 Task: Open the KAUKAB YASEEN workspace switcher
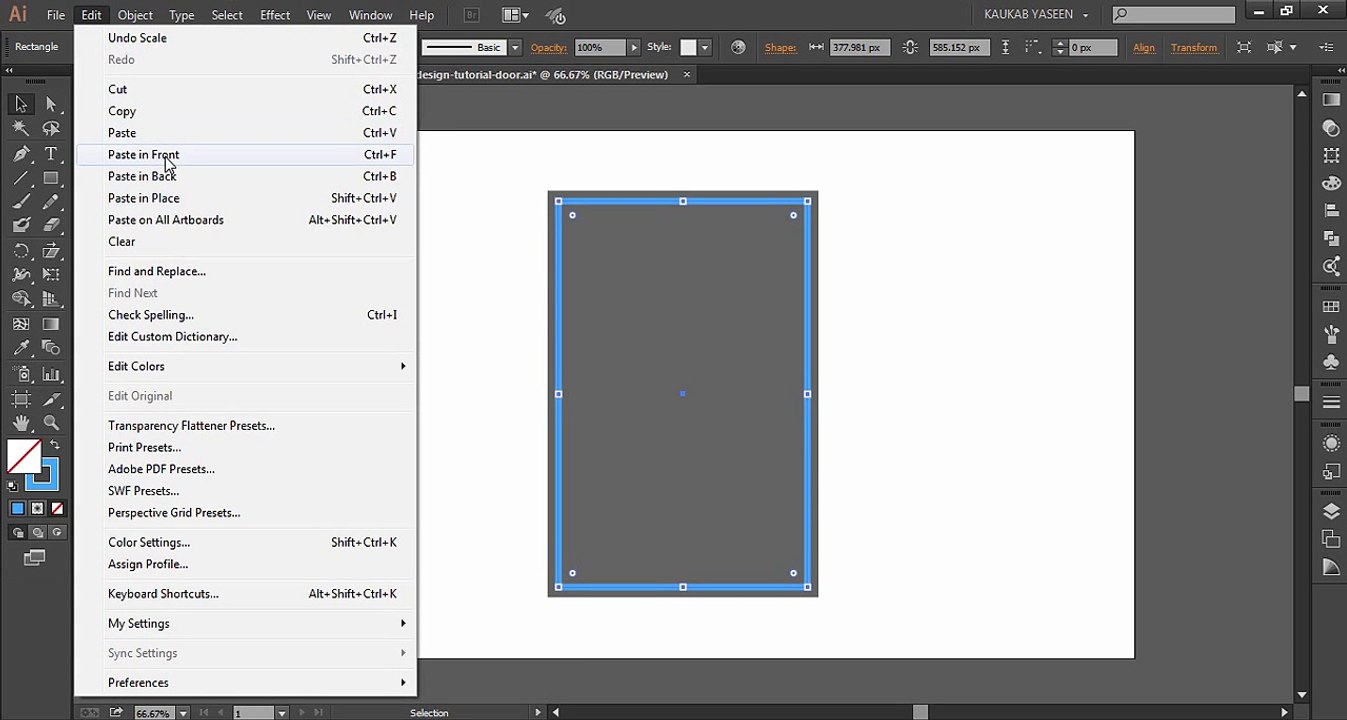coord(1036,15)
